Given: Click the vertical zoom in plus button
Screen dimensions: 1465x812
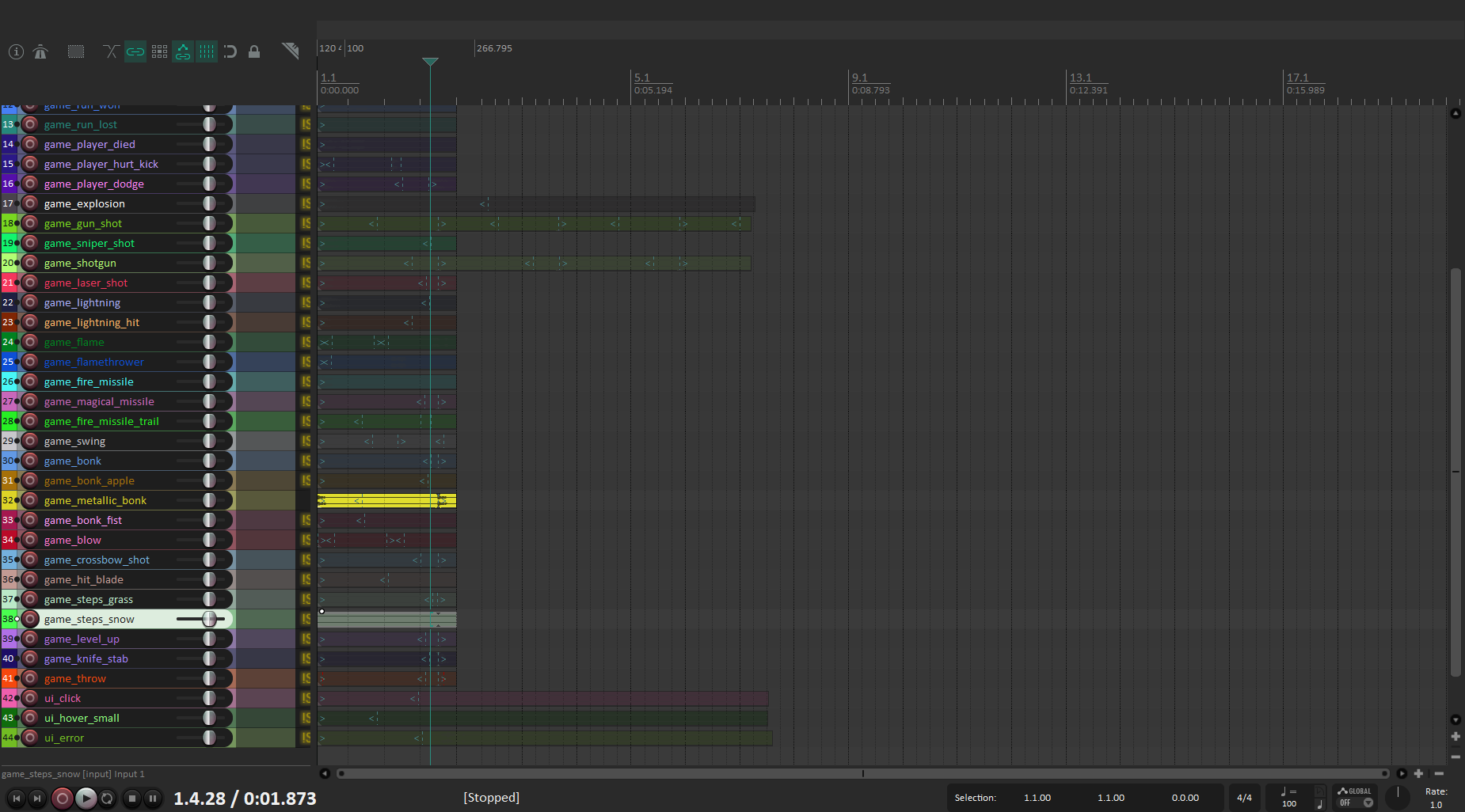Looking at the screenshot, I should (1455, 737).
